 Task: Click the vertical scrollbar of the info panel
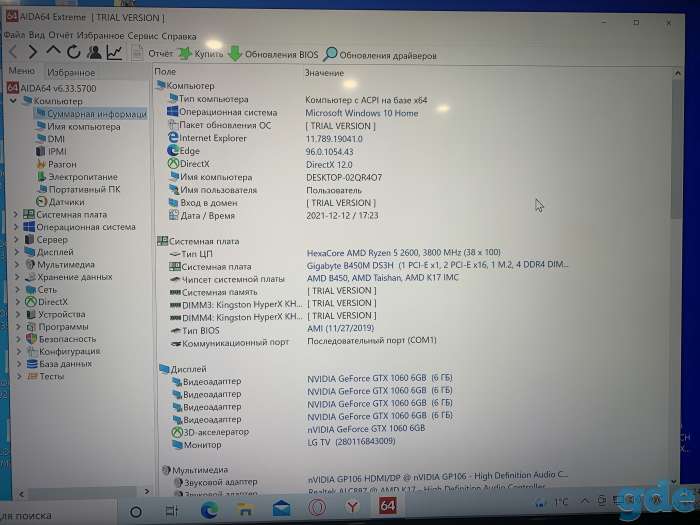coord(677,277)
